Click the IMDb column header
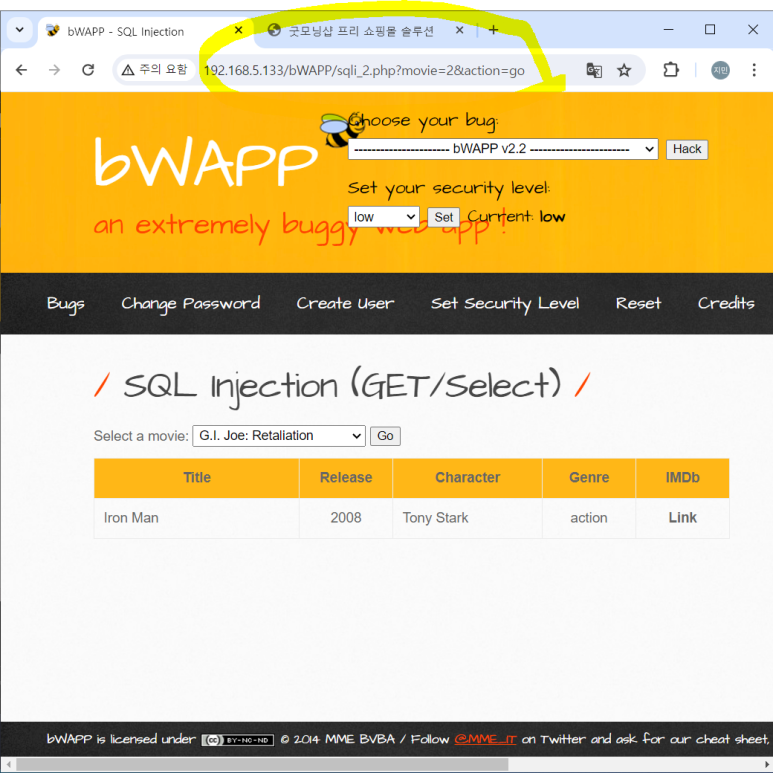773x773 pixels. (x=683, y=478)
